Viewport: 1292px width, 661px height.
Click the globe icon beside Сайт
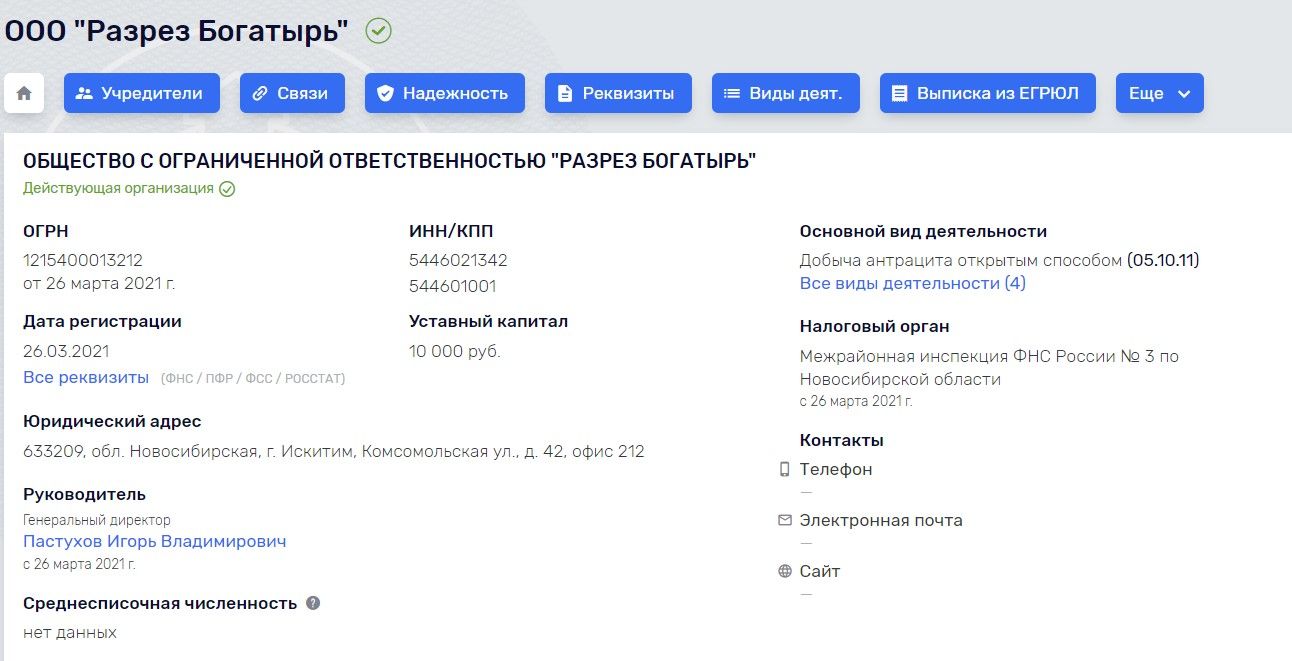pyautogui.click(x=785, y=571)
